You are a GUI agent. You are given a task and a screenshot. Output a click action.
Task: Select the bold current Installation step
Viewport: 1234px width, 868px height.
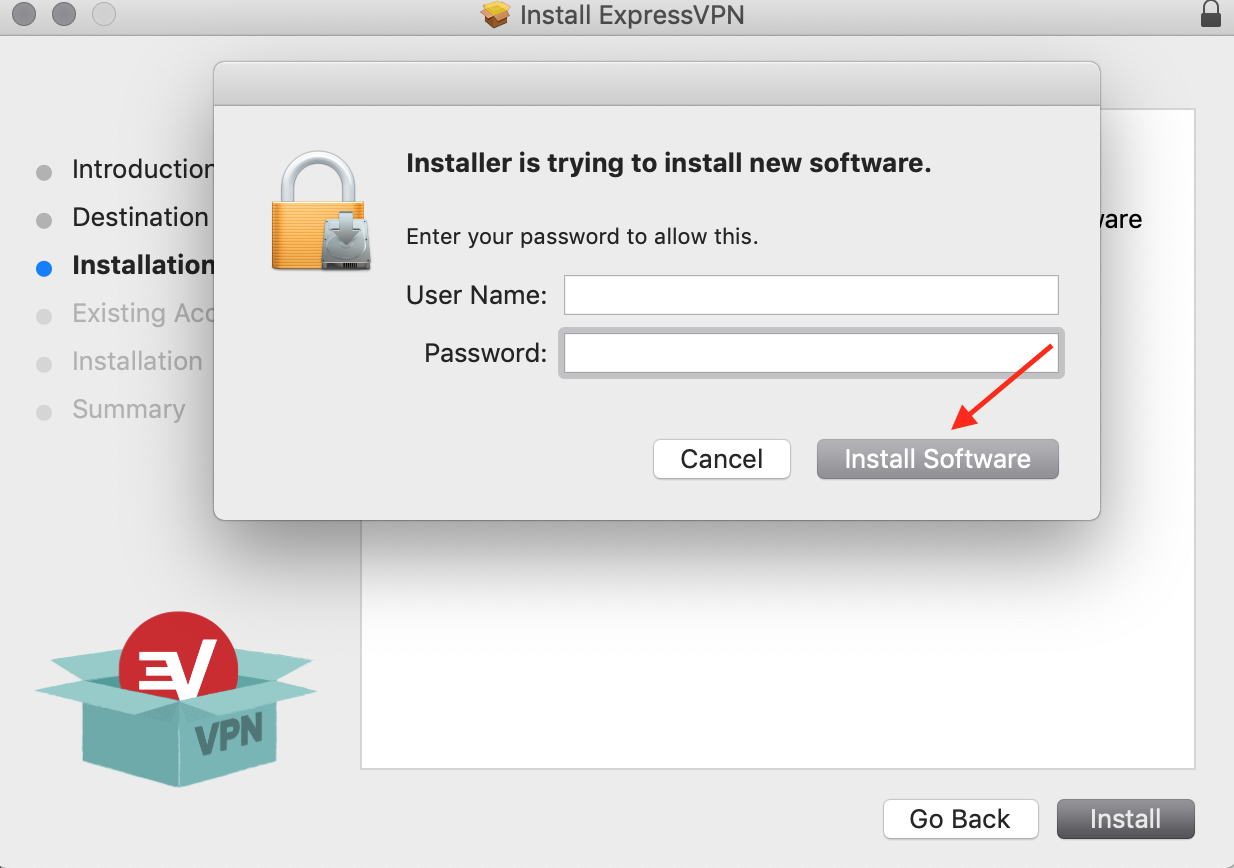pyautogui.click(x=143, y=266)
